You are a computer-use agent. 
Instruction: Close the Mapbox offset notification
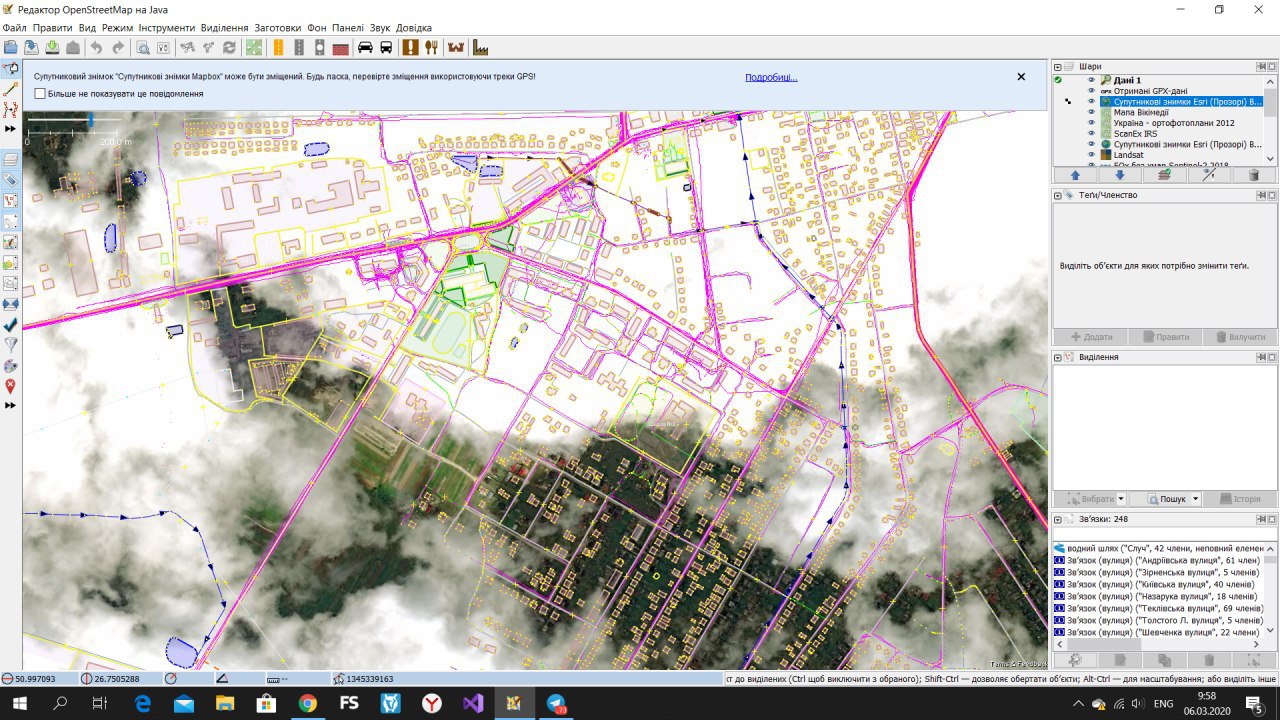(1021, 77)
